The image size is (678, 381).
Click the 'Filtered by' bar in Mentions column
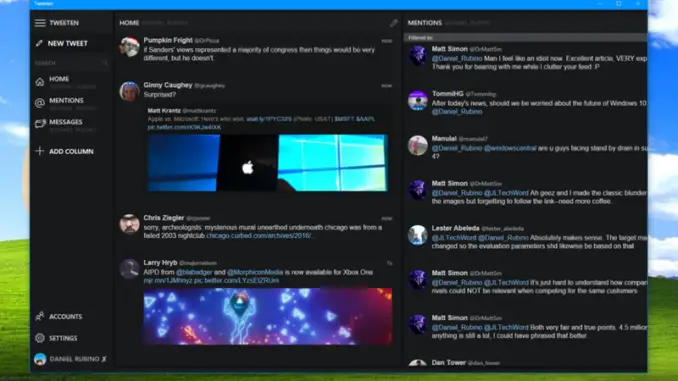tap(525, 38)
